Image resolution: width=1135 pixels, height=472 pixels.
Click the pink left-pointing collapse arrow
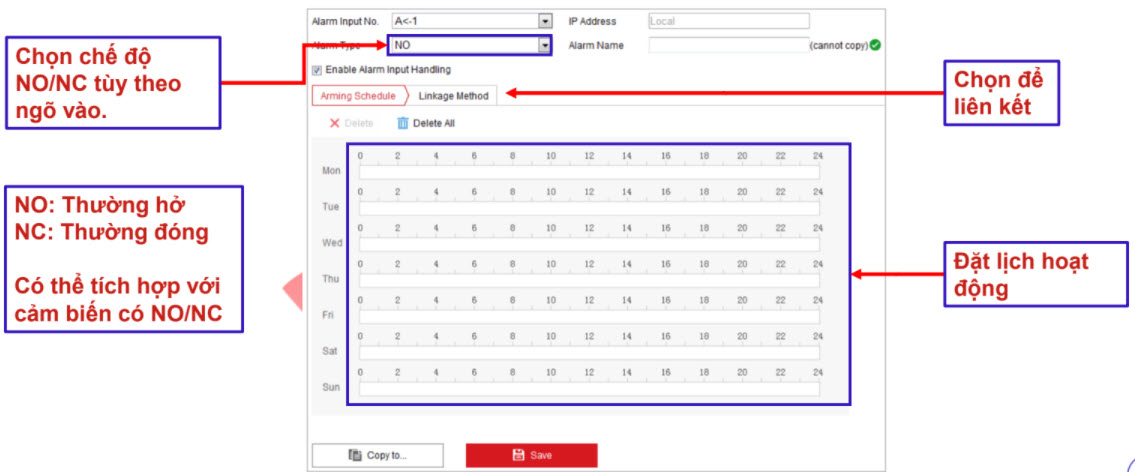point(293,291)
